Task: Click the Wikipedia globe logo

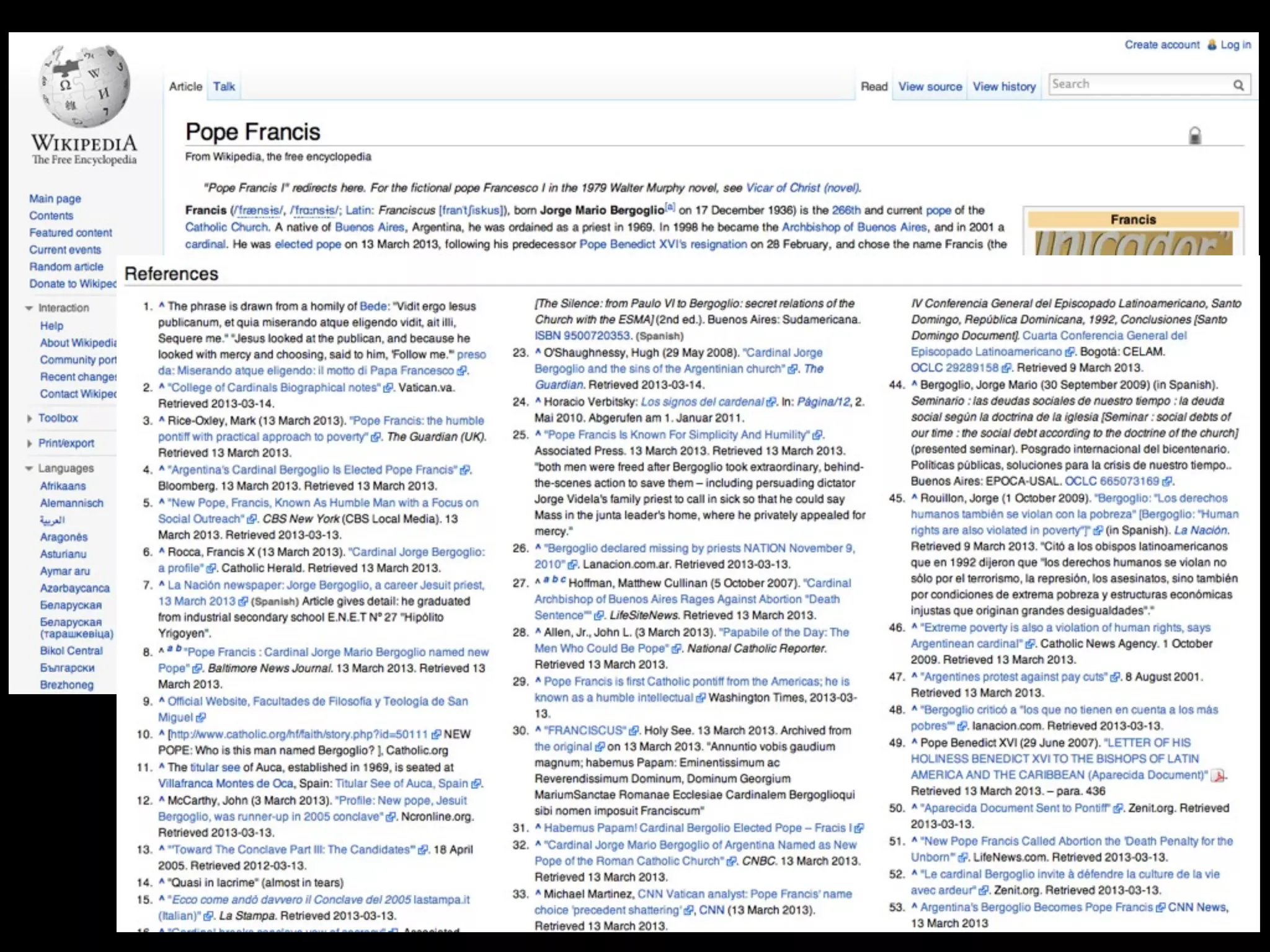Action: tap(84, 87)
